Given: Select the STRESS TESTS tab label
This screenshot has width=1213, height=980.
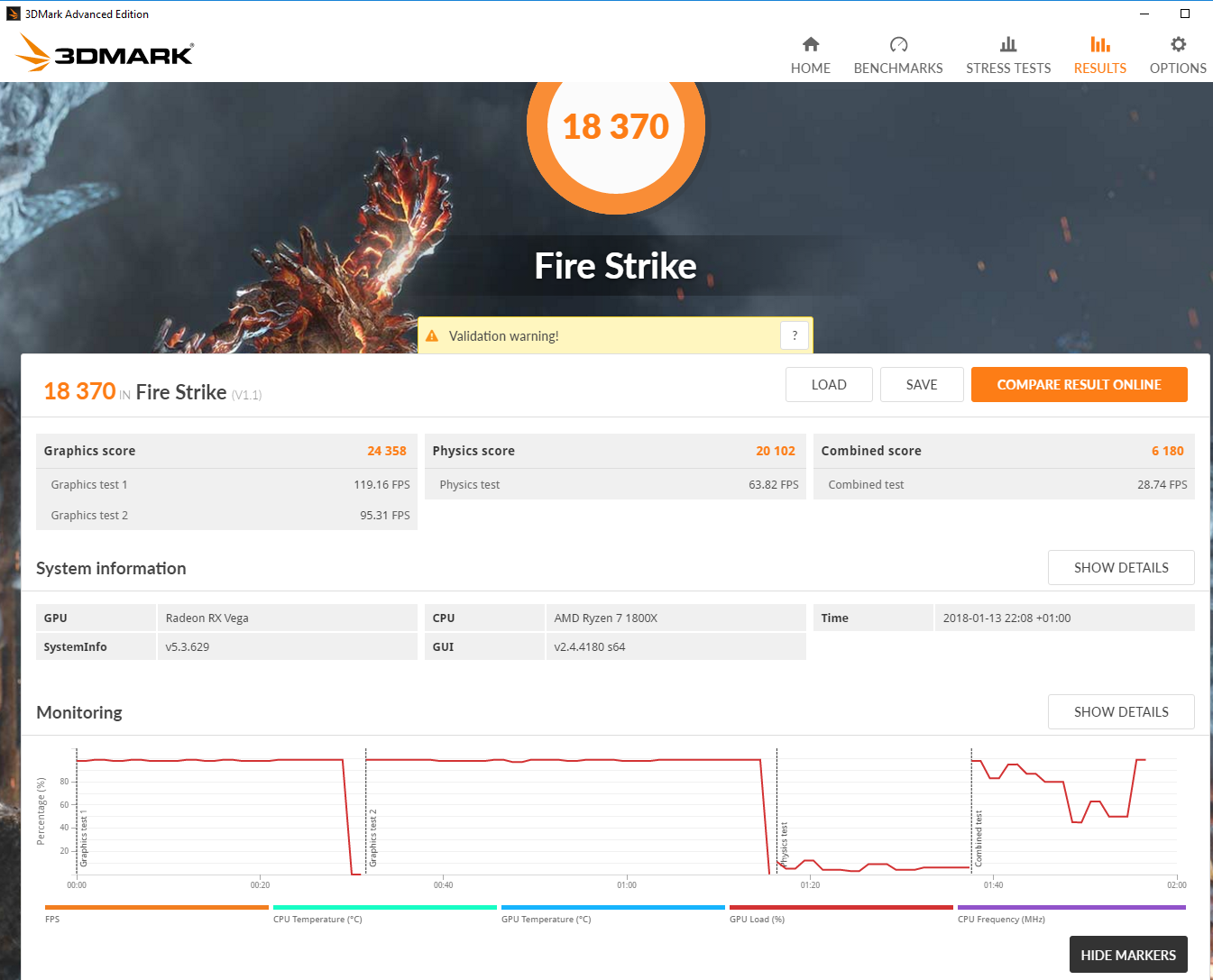Looking at the screenshot, I should 1008,69.
